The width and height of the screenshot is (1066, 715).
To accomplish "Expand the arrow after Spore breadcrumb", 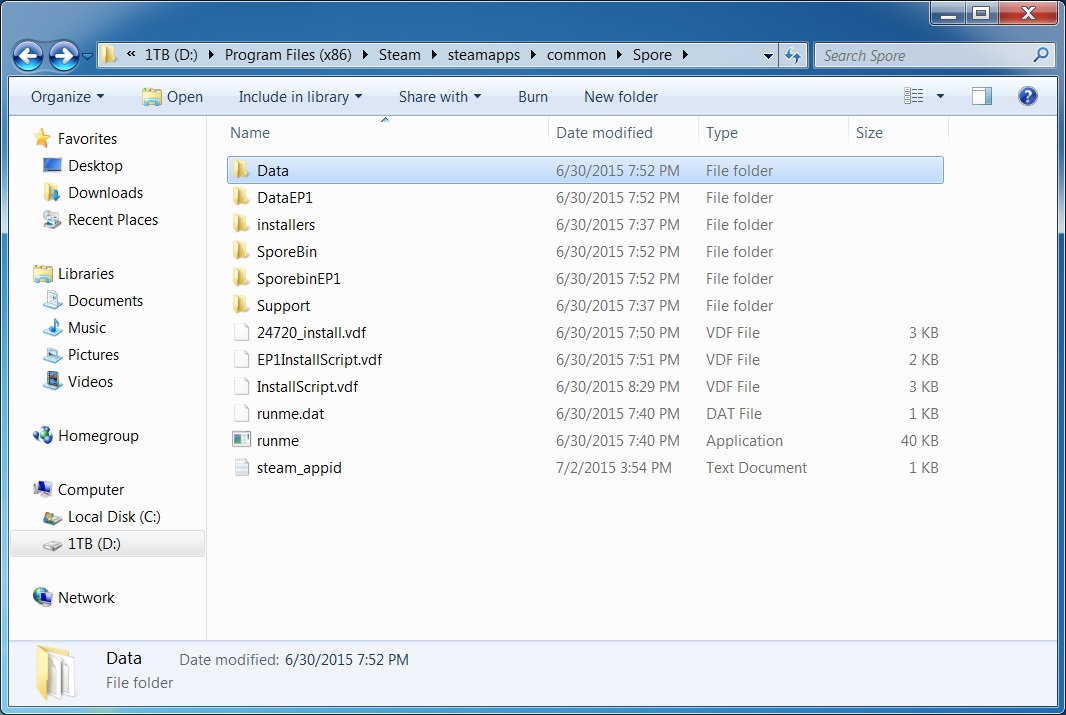I will 685,55.
